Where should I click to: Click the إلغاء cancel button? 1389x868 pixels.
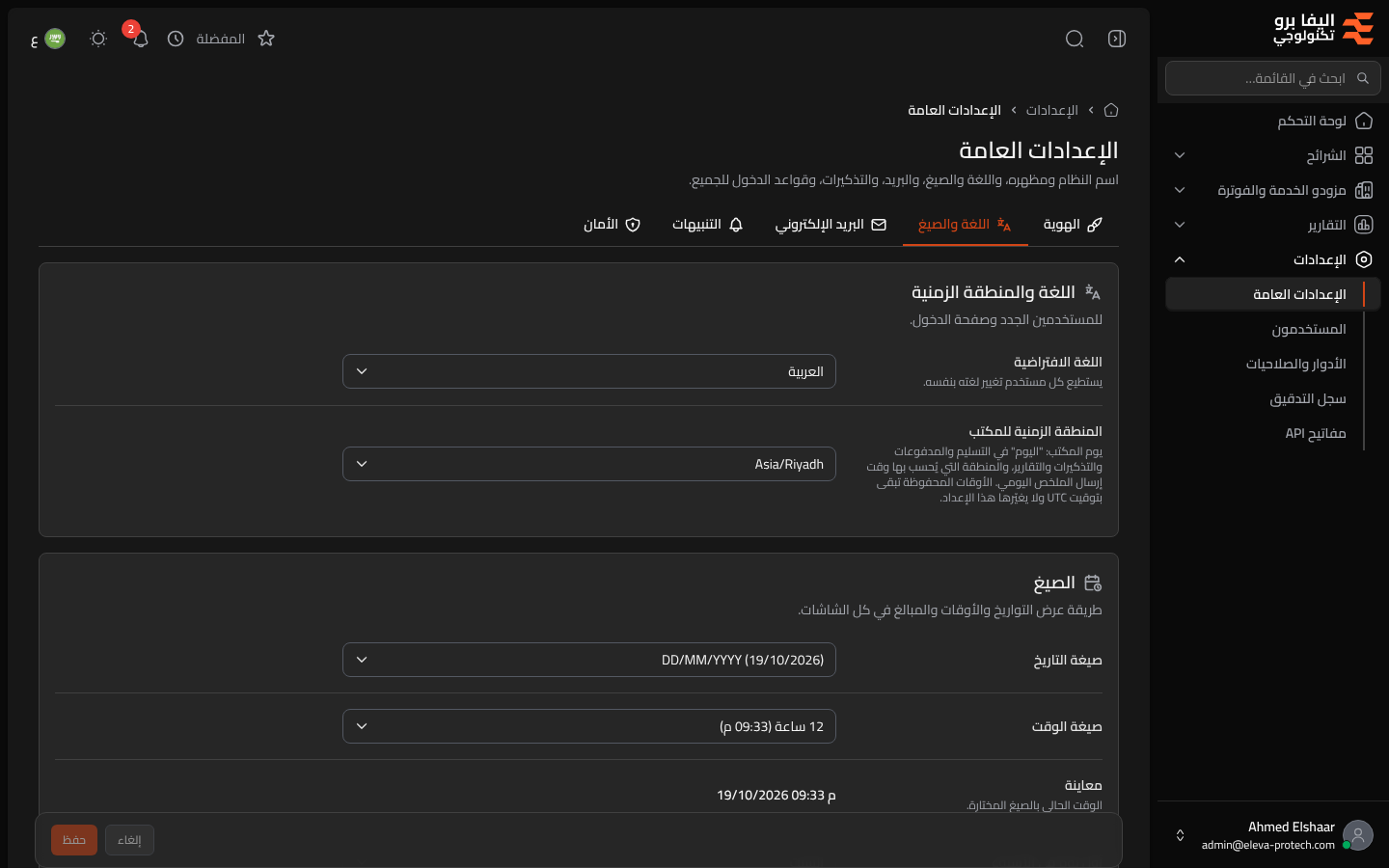(129, 840)
